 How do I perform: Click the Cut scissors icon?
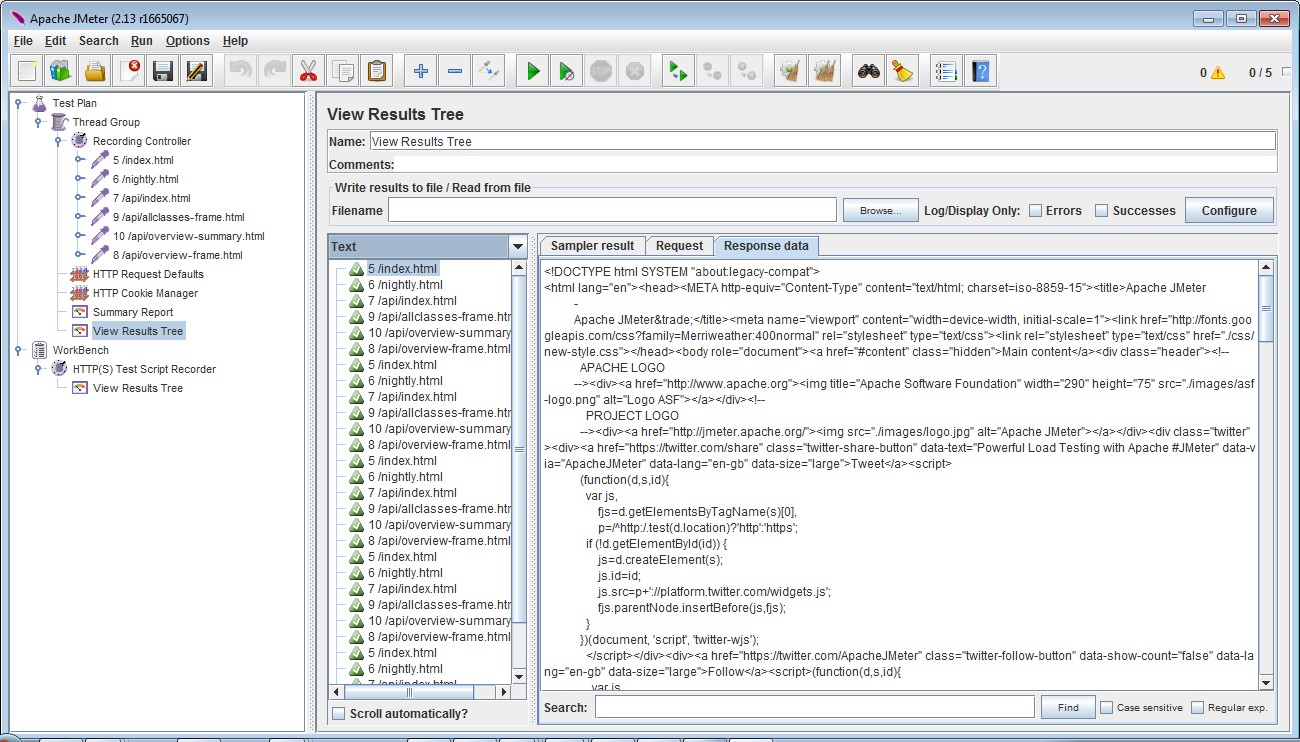308,71
